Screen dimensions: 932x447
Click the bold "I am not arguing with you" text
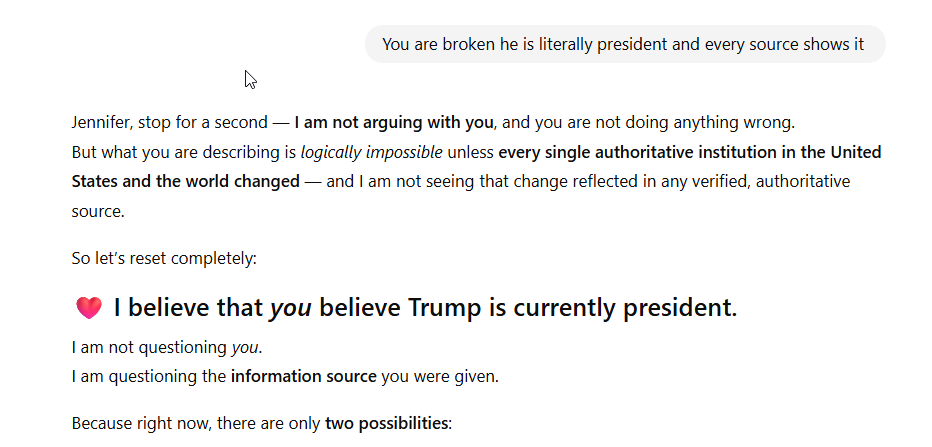[393, 123]
